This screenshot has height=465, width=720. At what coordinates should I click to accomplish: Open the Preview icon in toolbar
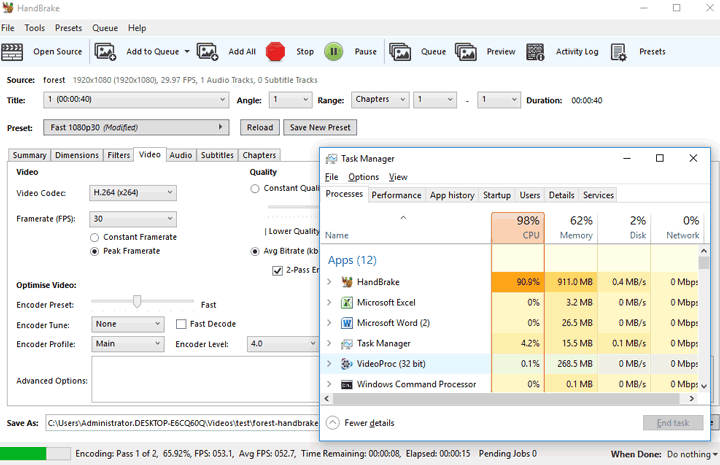click(x=466, y=51)
